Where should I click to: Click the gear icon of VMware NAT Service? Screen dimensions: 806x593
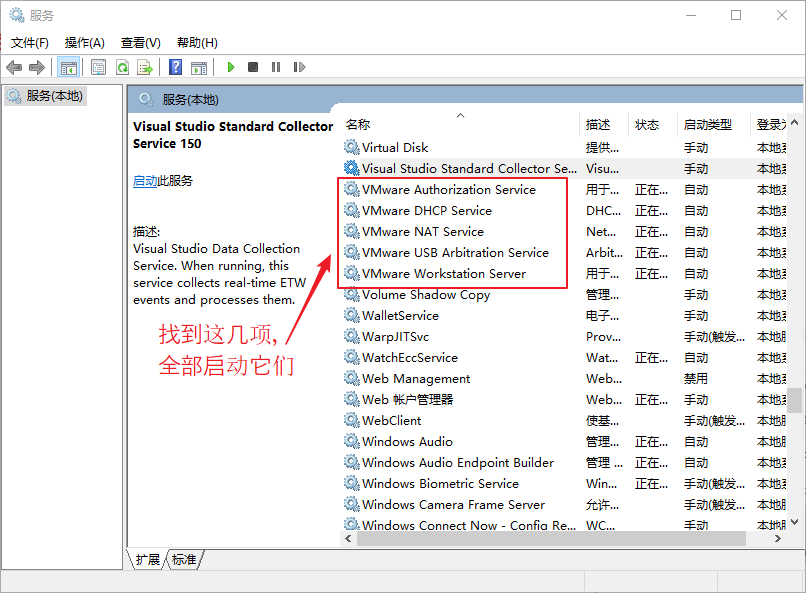coord(352,232)
